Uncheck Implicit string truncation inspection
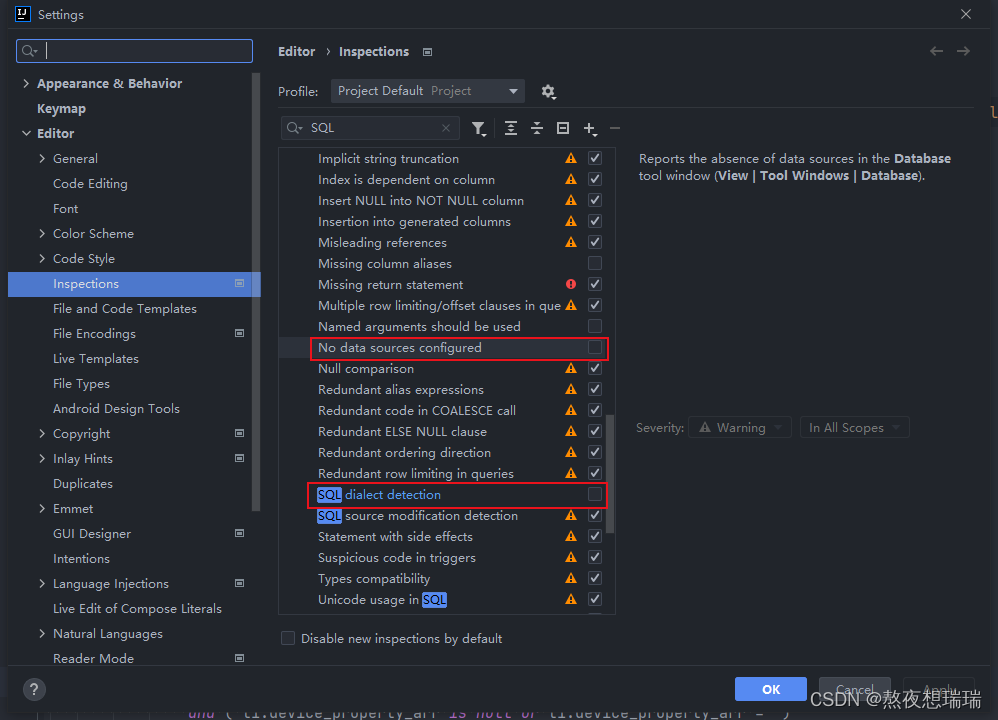 (x=594, y=158)
